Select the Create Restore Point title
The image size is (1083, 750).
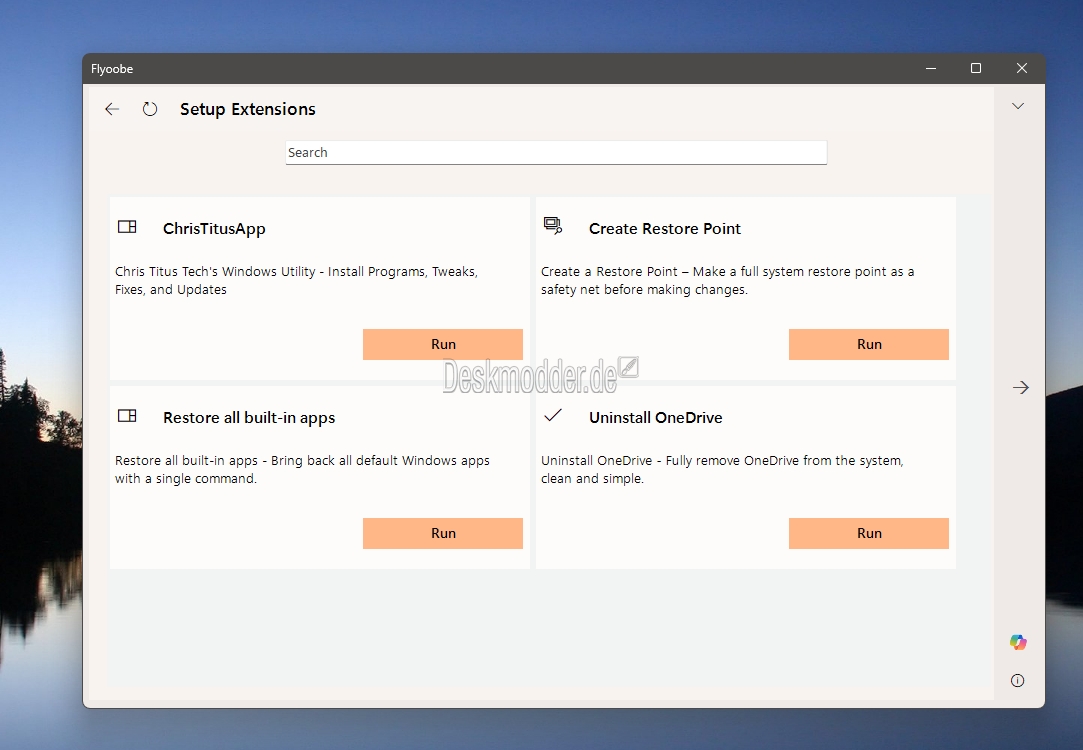point(664,229)
